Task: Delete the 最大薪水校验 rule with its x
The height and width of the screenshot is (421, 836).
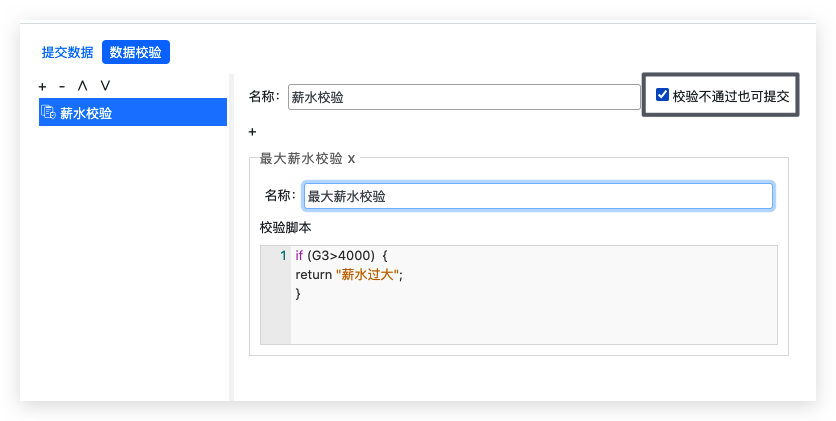Action: [x=351, y=159]
